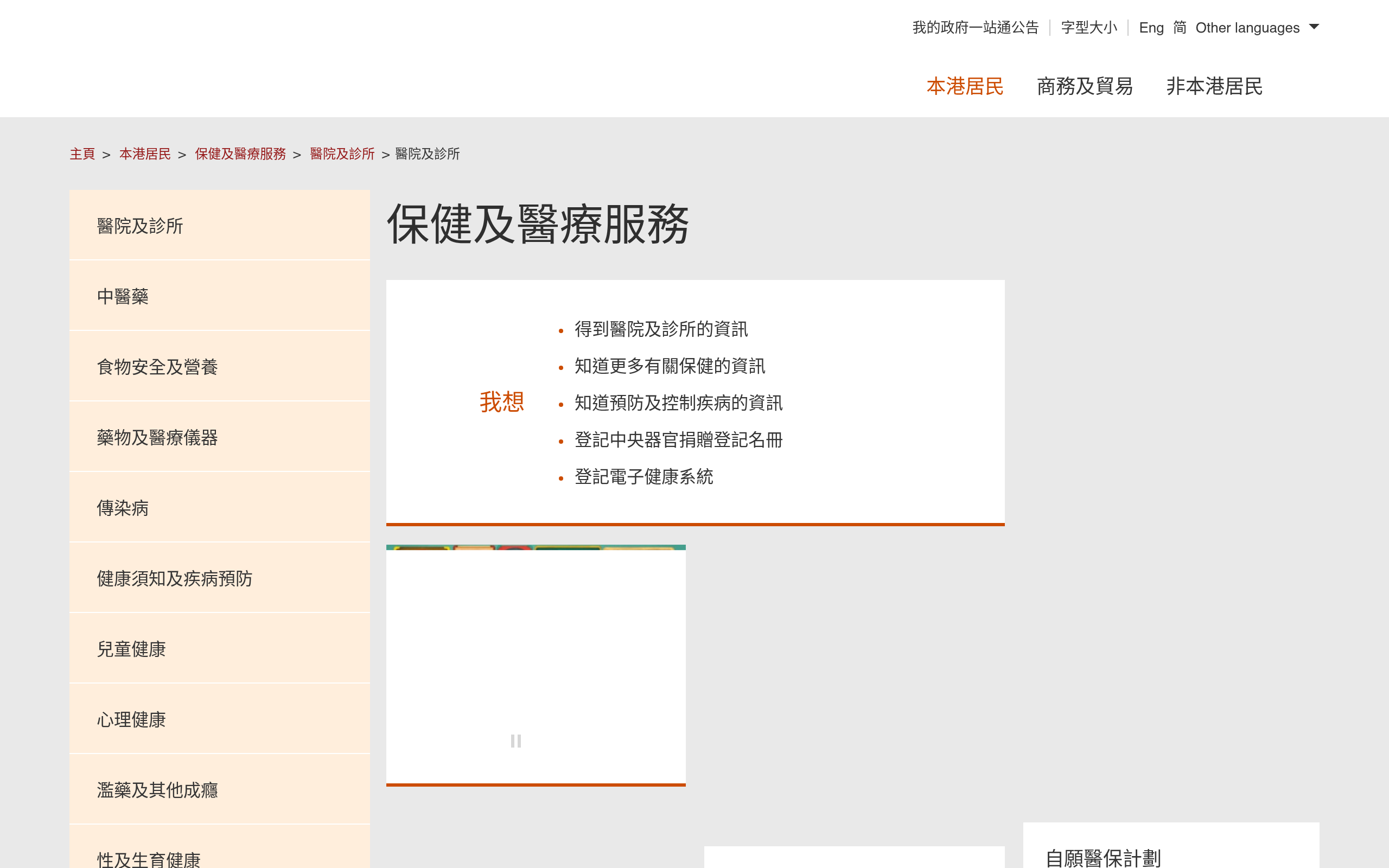Select 醫院及診所 in the sidebar

[139, 226]
